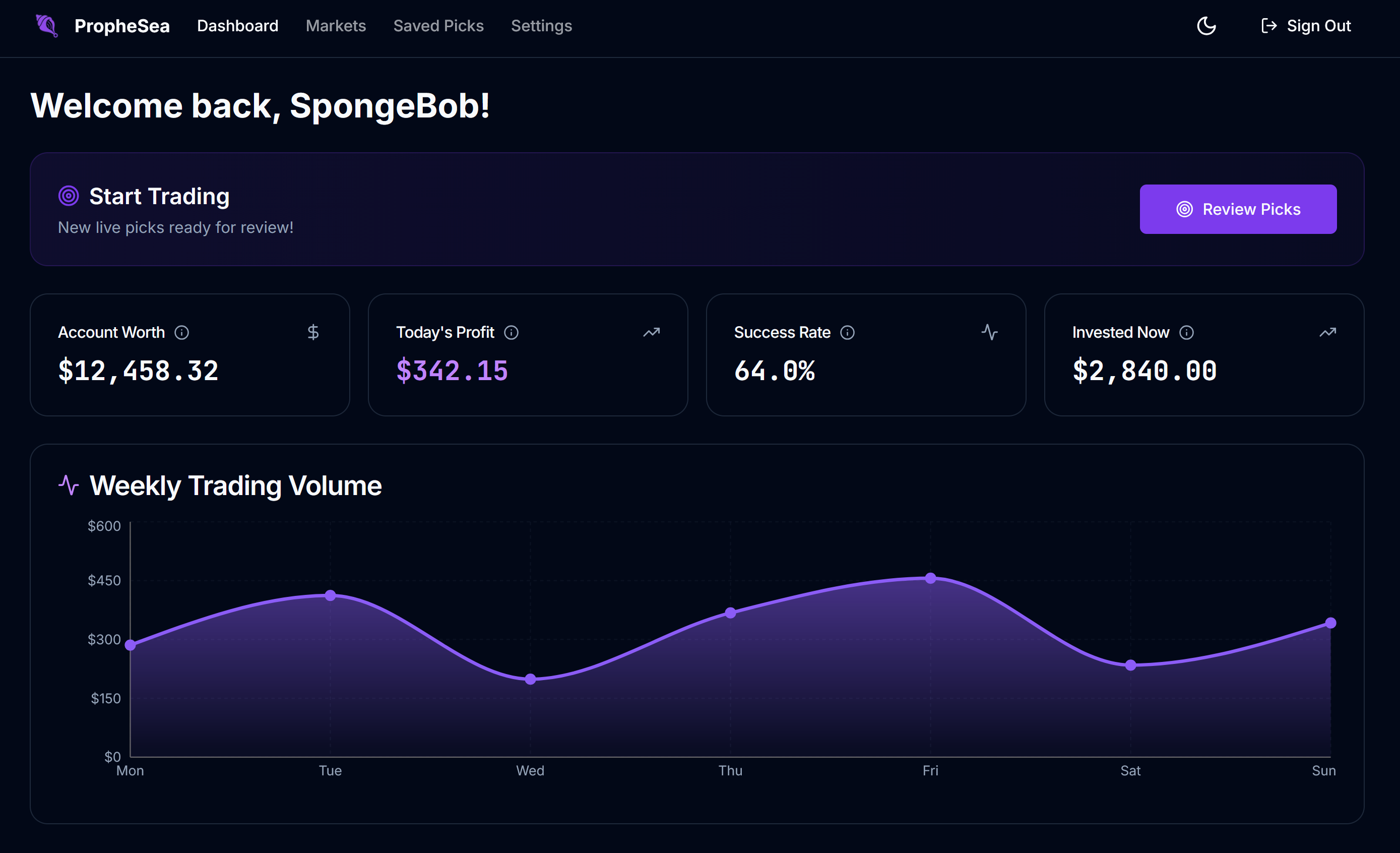Click the Invested Now info icon

[x=1186, y=332]
